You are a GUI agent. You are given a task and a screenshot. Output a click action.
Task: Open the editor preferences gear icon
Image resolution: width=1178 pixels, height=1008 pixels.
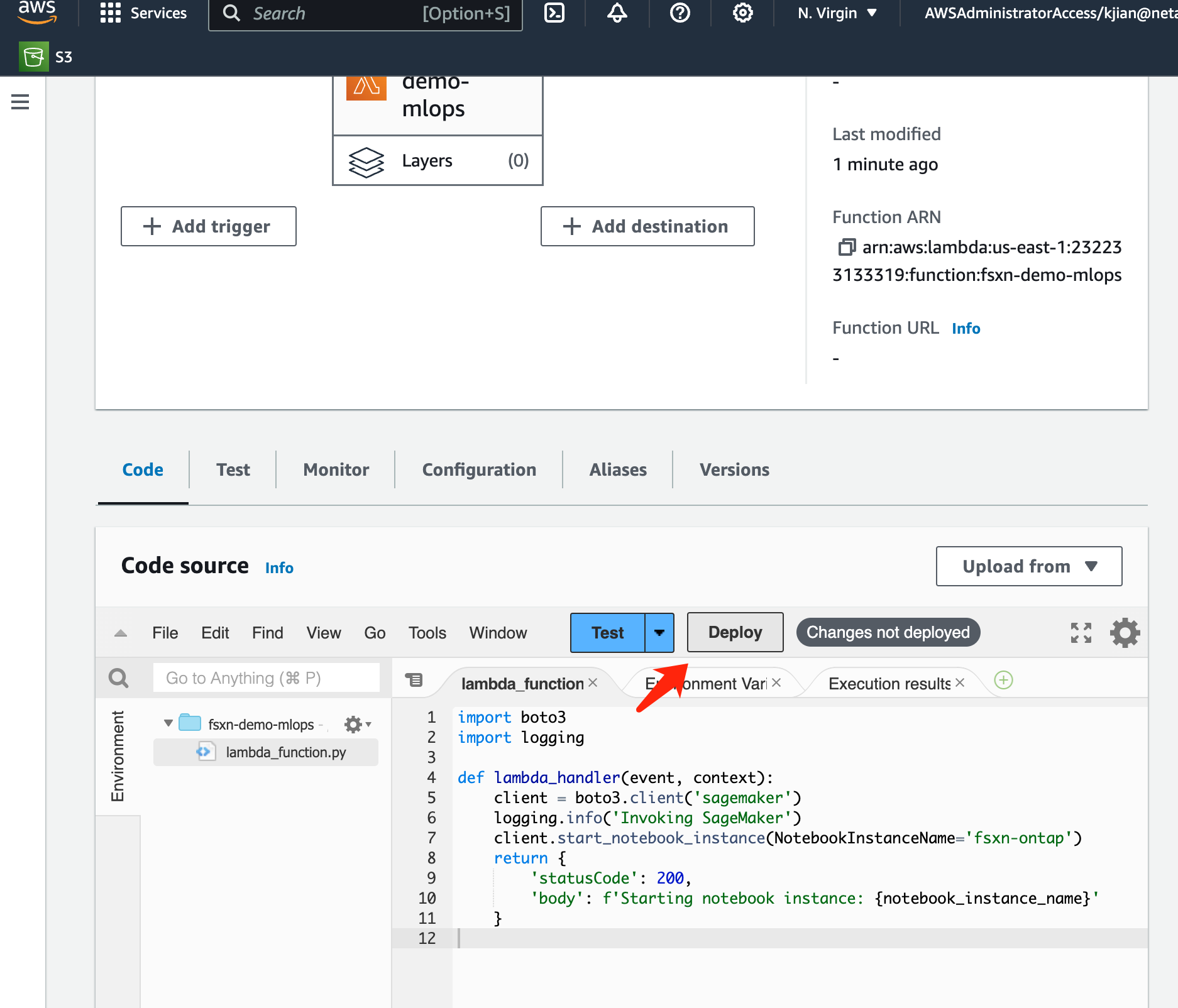pyautogui.click(x=1125, y=632)
